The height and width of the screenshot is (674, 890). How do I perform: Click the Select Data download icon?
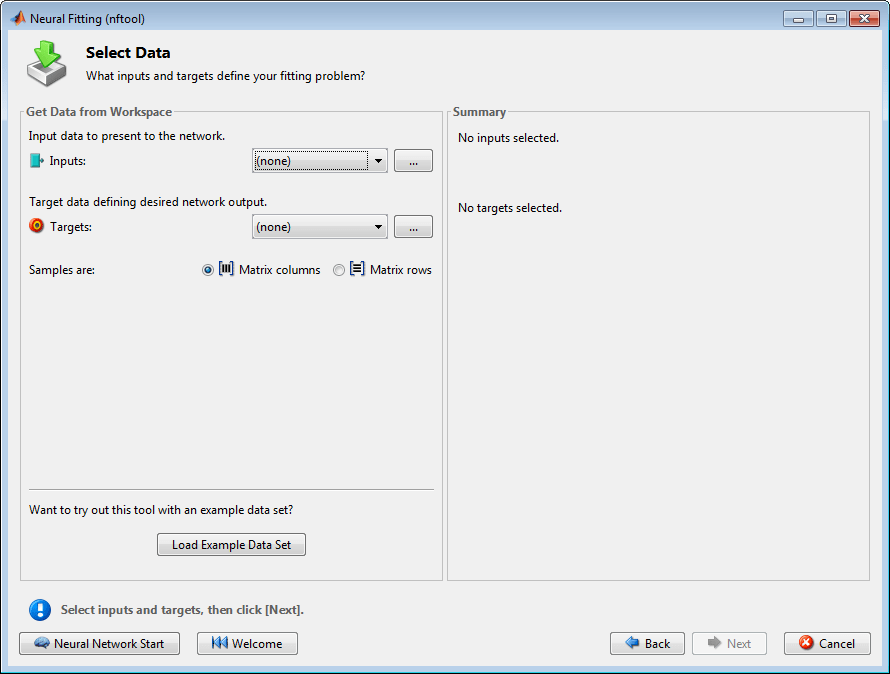pos(47,63)
